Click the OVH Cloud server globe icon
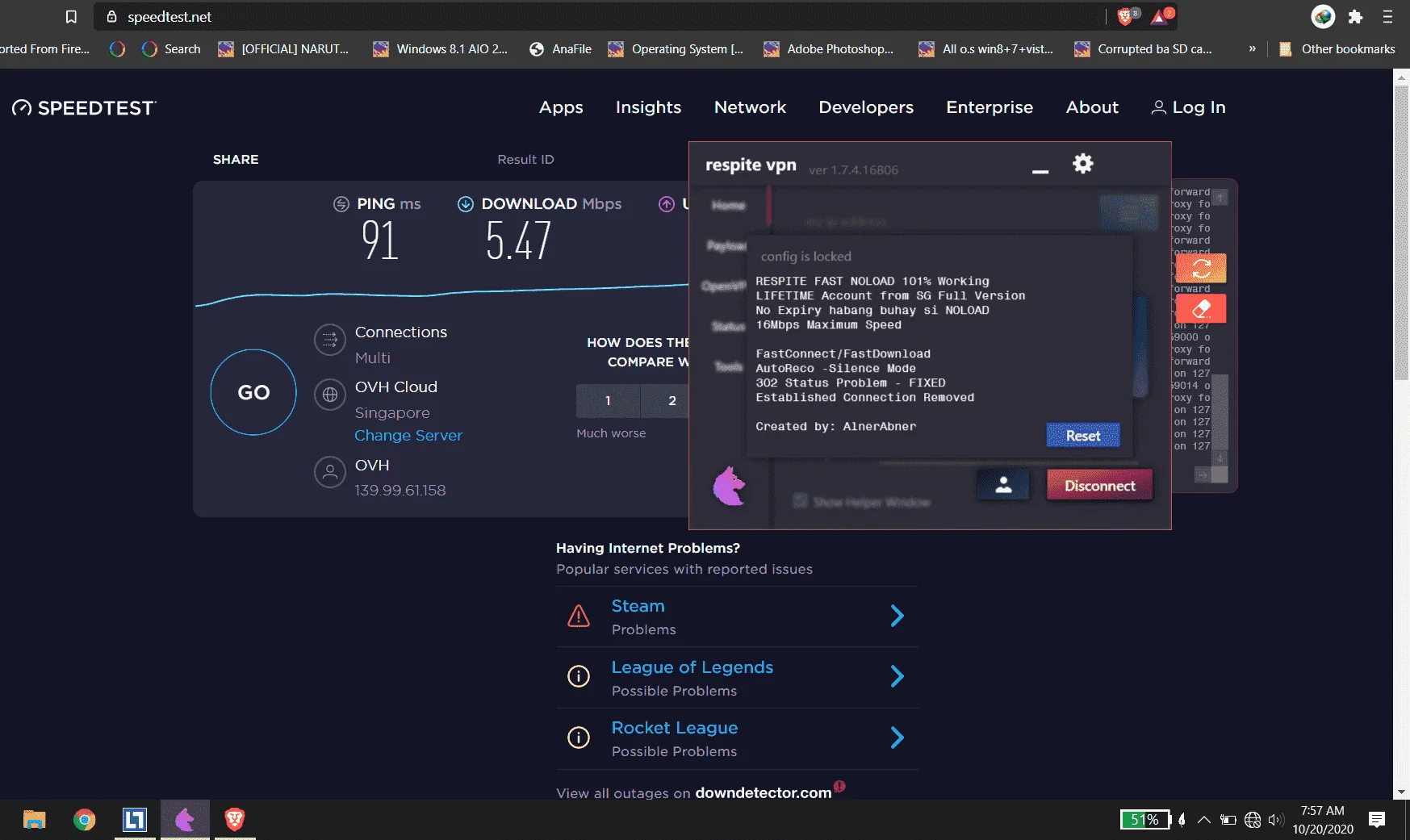The image size is (1410, 840). (329, 395)
